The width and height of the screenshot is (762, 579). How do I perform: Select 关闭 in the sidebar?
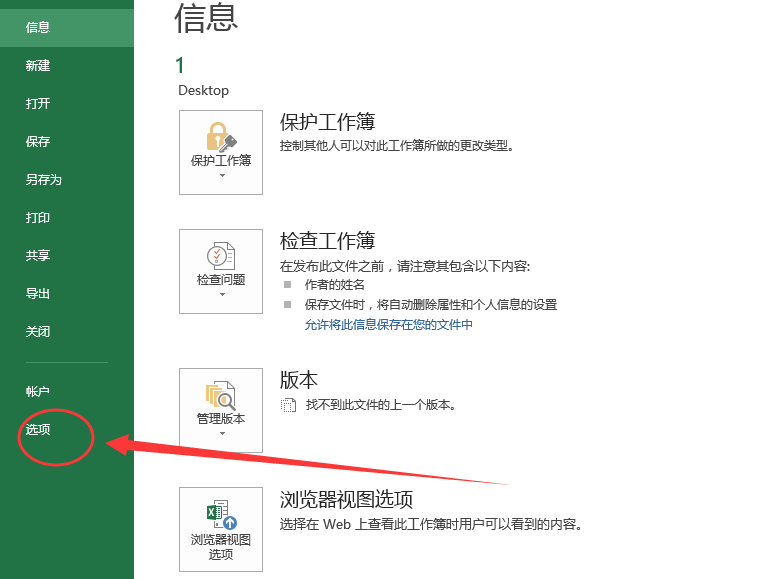[38, 332]
